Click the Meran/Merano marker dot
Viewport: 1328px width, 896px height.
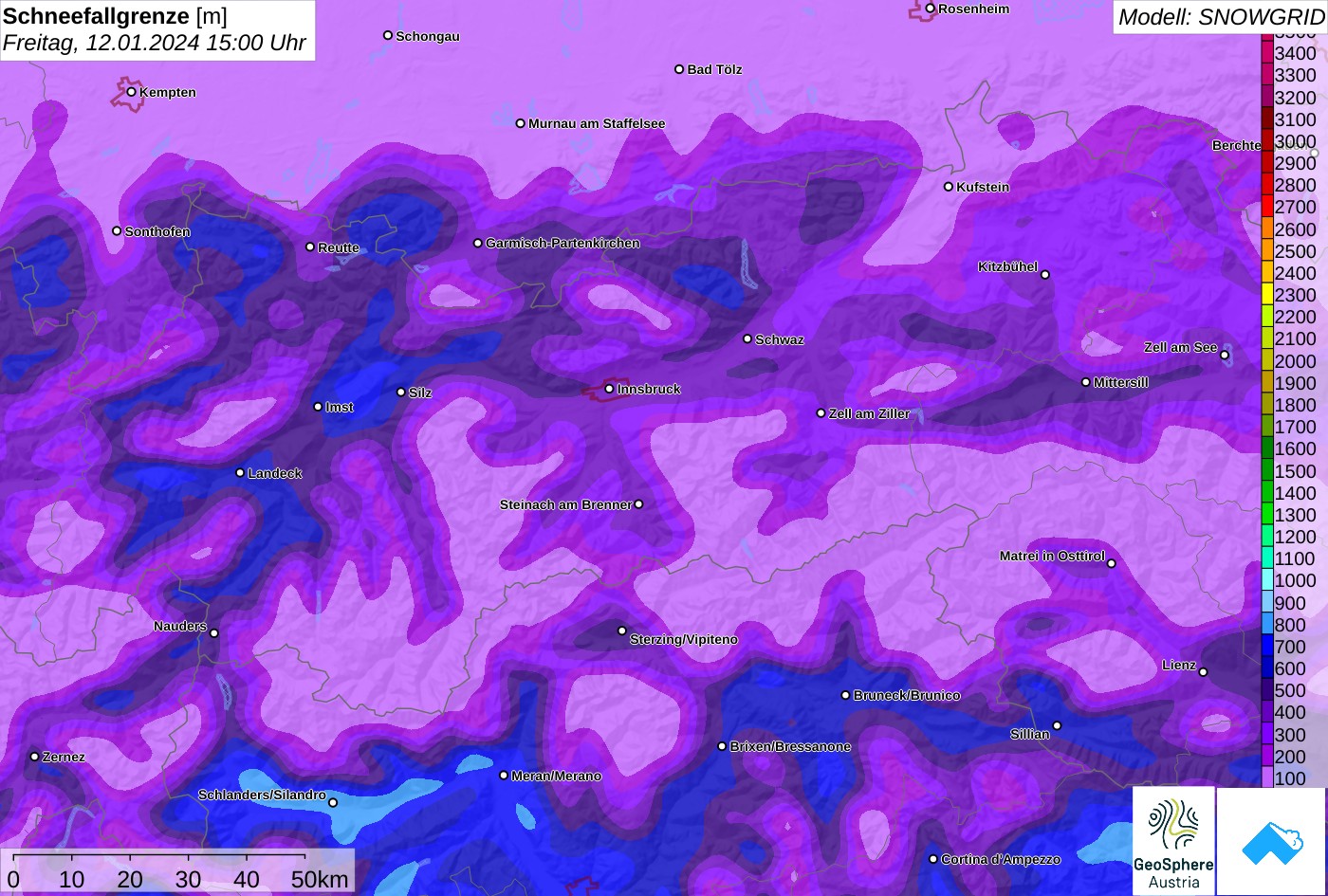point(504,776)
